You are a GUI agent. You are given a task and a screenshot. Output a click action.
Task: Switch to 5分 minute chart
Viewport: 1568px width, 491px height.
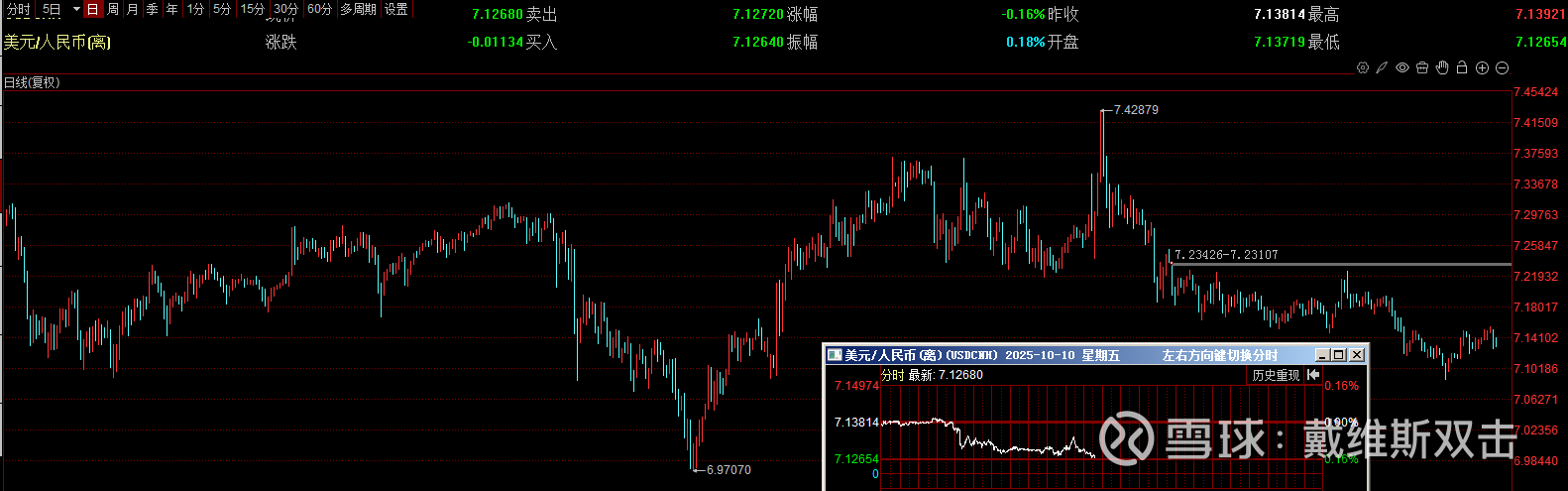tap(222, 9)
